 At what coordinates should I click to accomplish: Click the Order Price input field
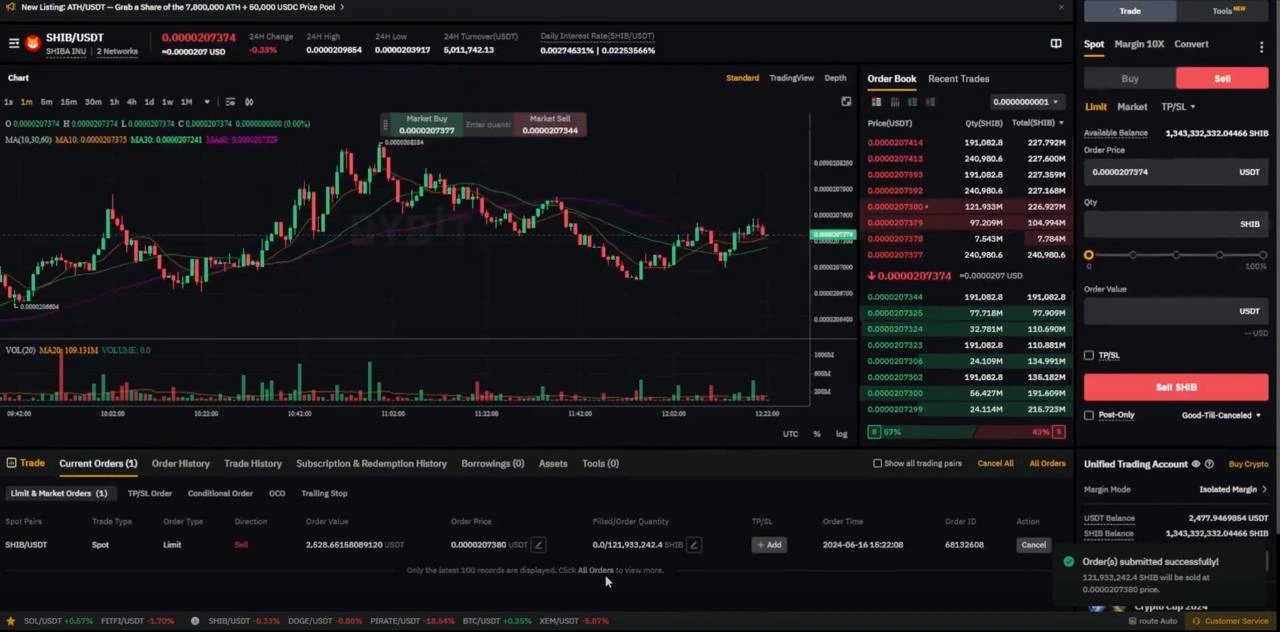pos(1176,172)
